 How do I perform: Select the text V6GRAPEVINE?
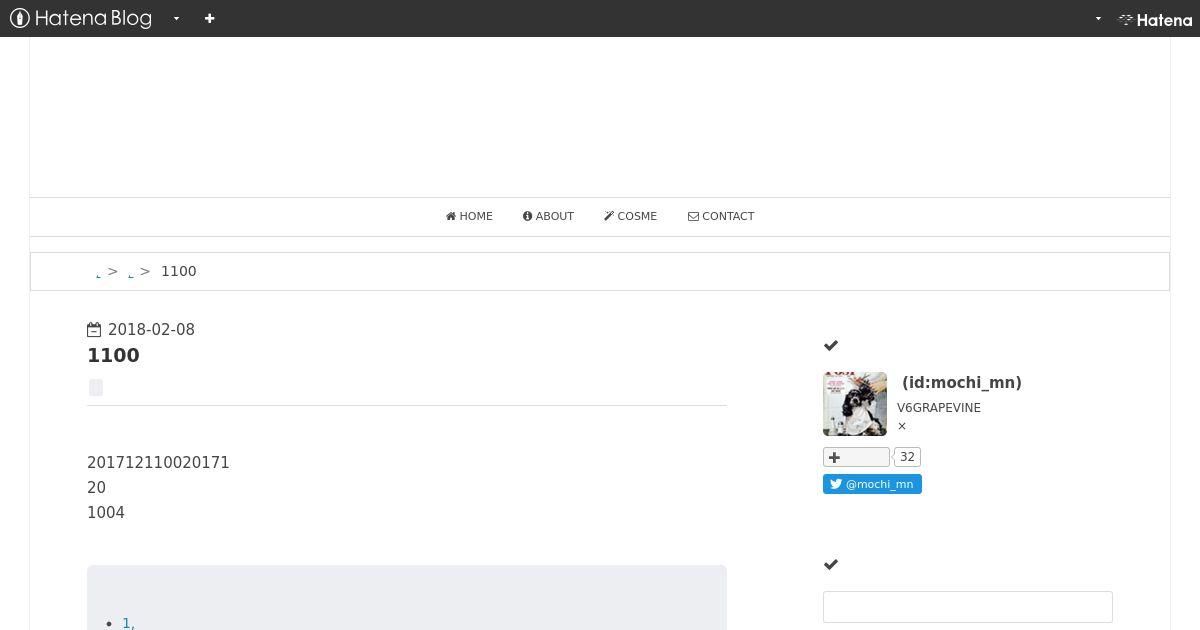[939, 408]
